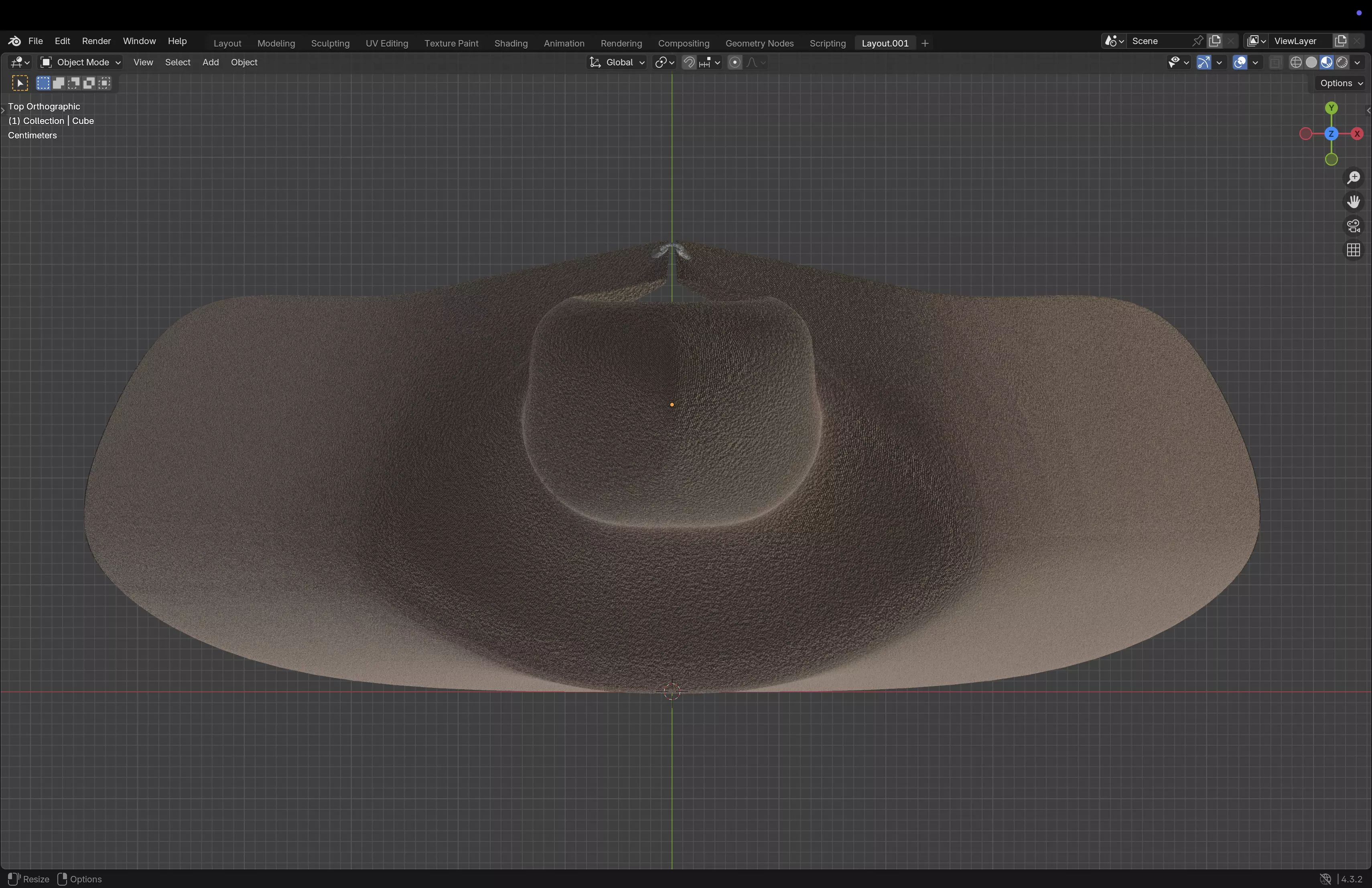Expand the Options dropdown
1372x888 pixels.
pyautogui.click(x=1341, y=83)
